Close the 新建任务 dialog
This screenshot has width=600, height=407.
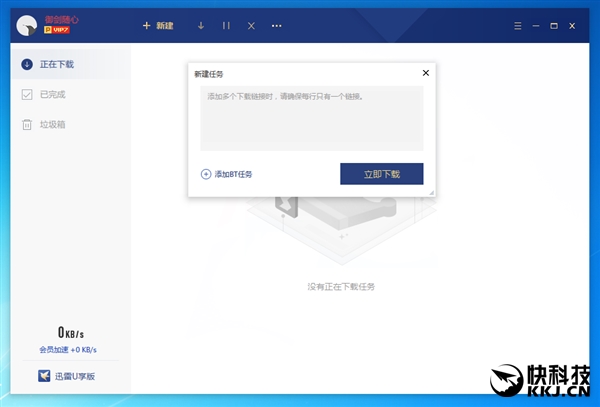426,73
